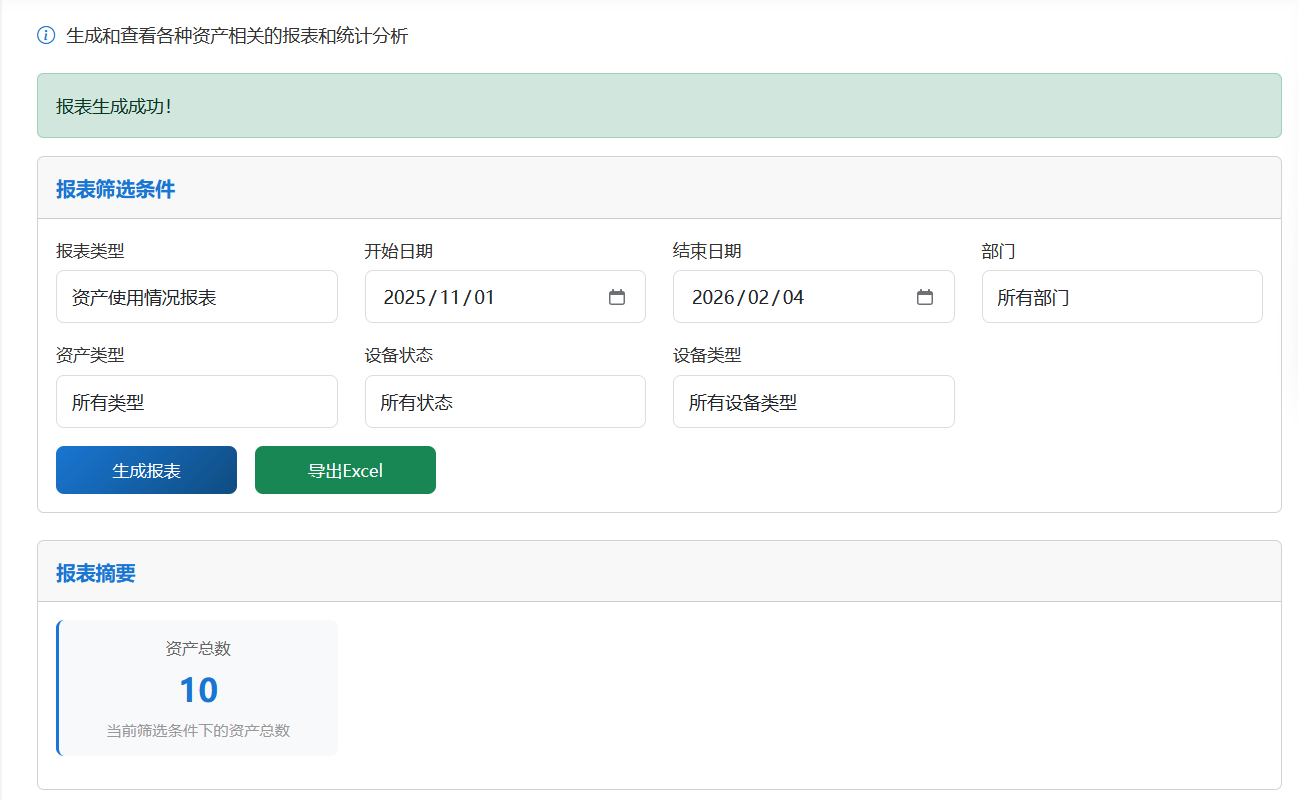Open the 设备类型 dropdown showing 所有设备类型

(x=813, y=402)
